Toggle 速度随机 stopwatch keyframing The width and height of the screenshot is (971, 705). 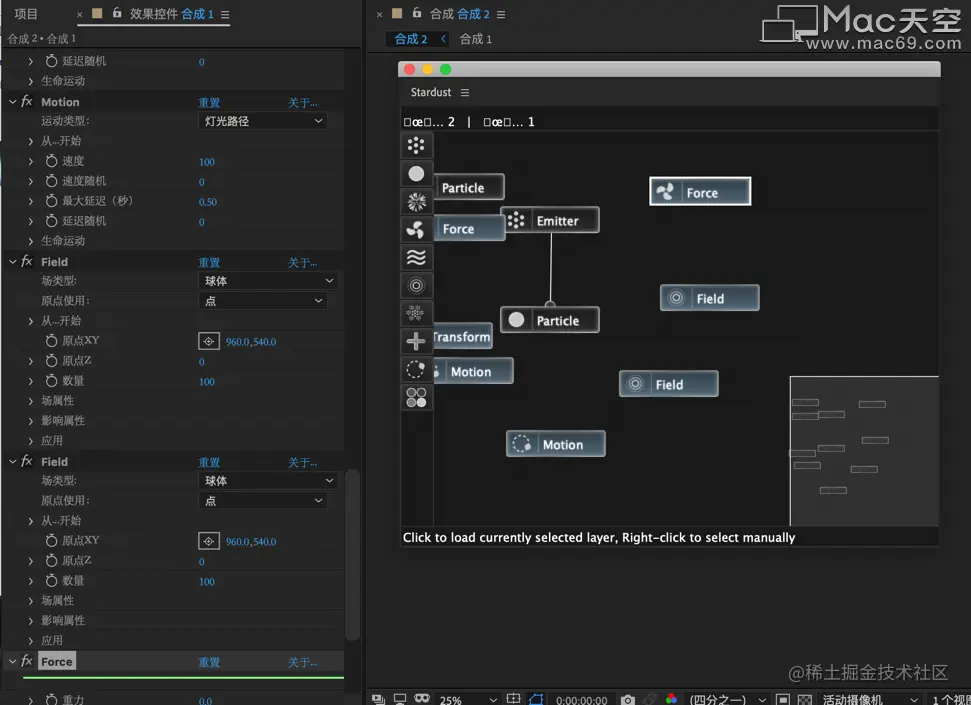[x=51, y=181]
